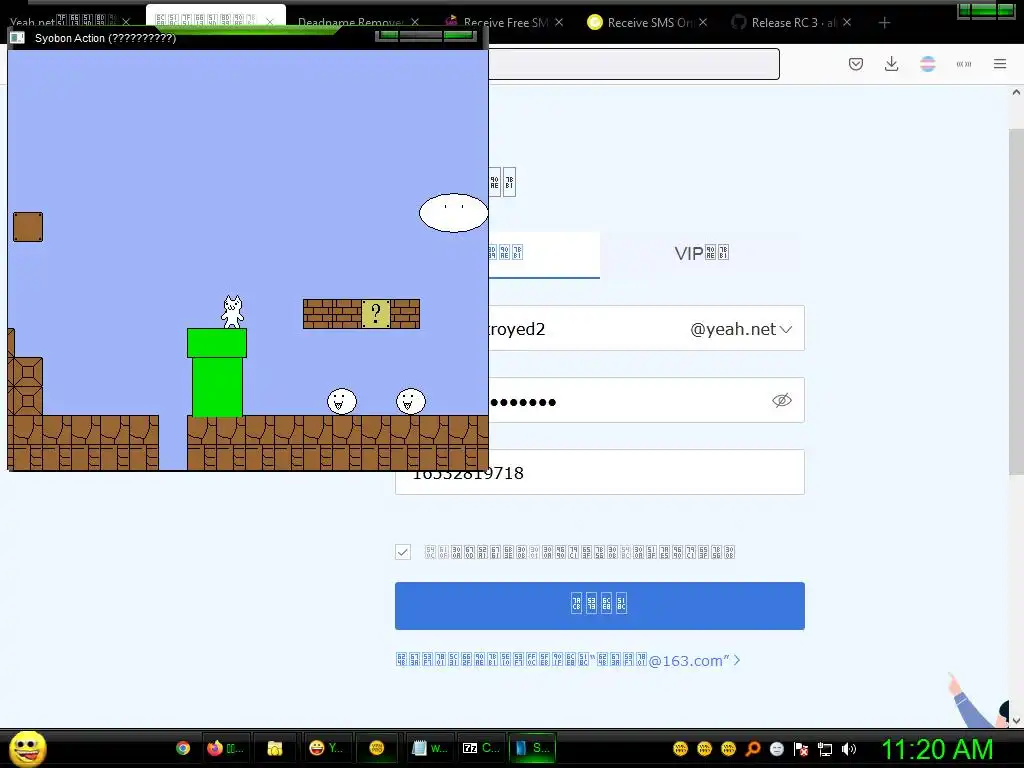Switch to Receive Free SMS tab
This screenshot has height=768, width=1024.
pos(505,23)
